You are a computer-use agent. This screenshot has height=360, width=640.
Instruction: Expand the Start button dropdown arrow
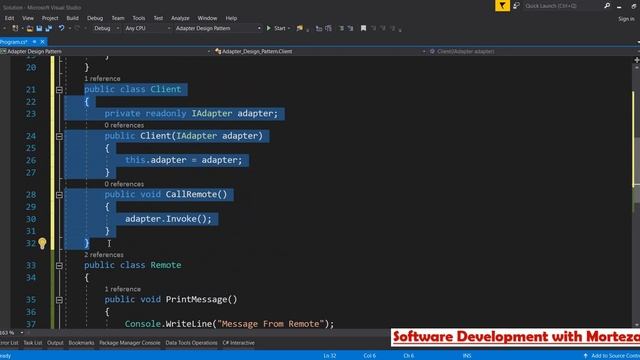(289, 28)
